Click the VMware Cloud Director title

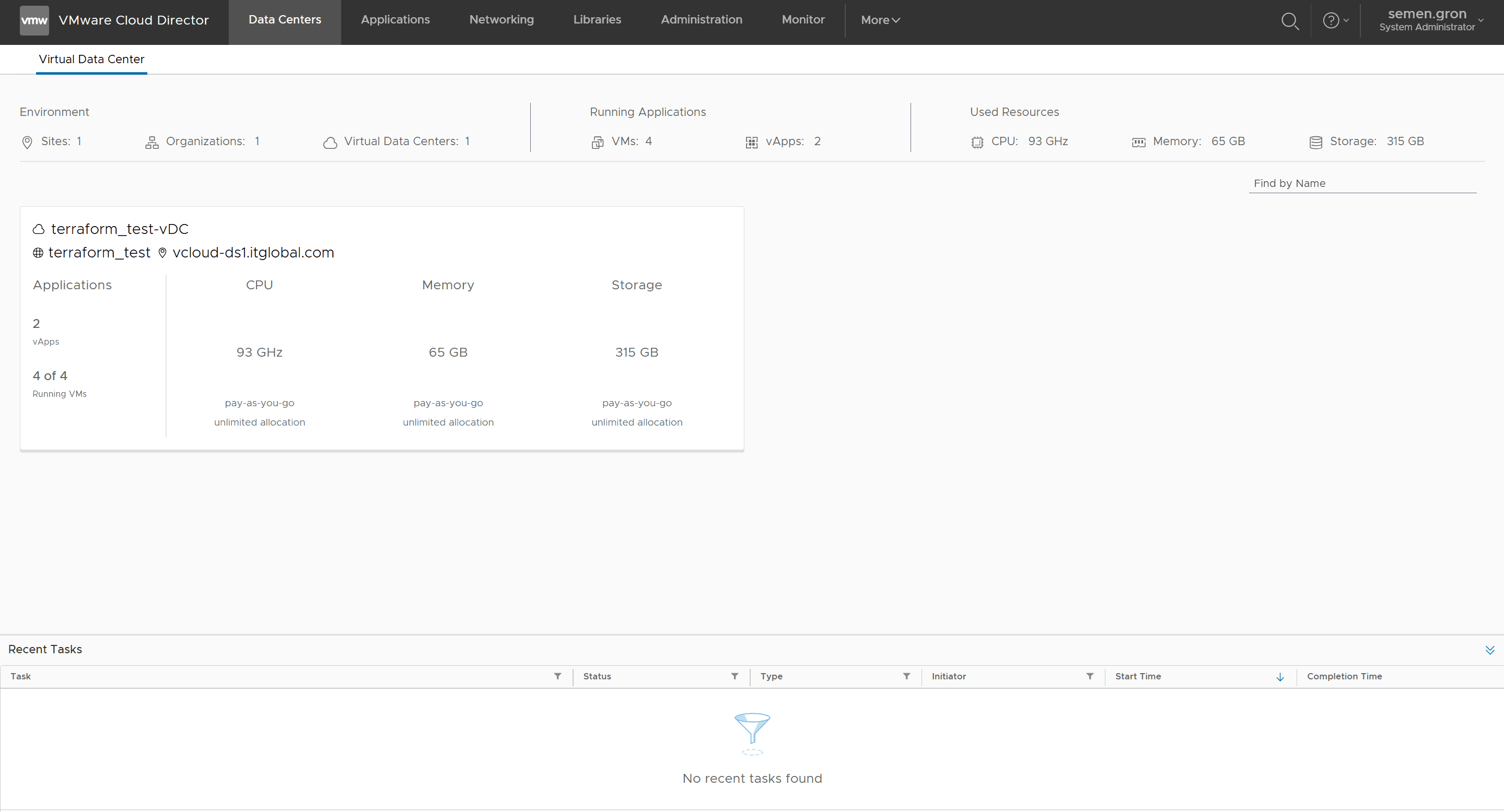[134, 20]
